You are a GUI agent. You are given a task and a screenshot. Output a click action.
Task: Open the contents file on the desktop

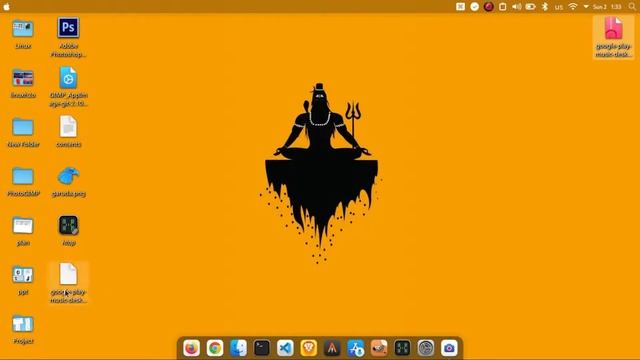(68, 127)
